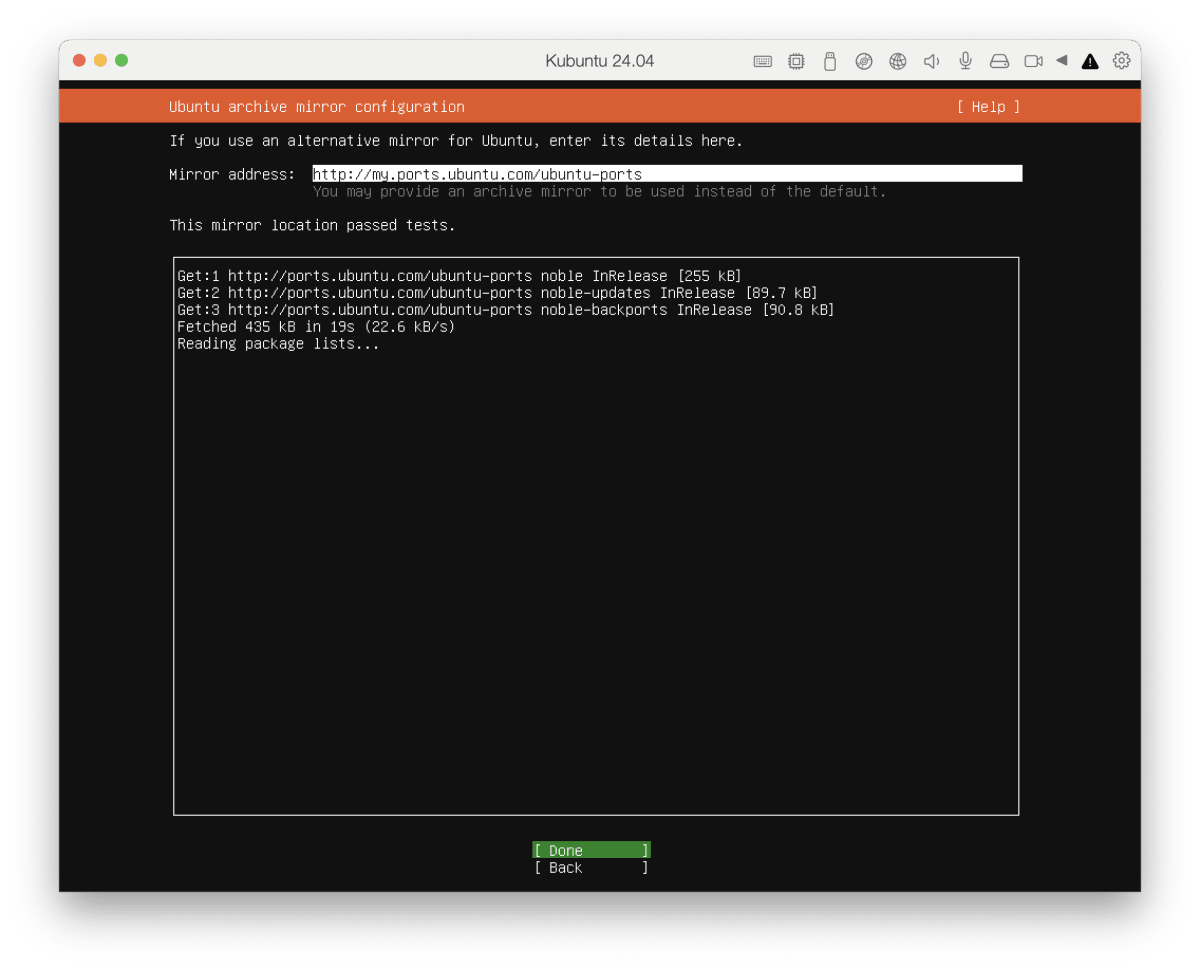Focus the Mirror address input field
This screenshot has height=970, width=1200.
coord(667,174)
